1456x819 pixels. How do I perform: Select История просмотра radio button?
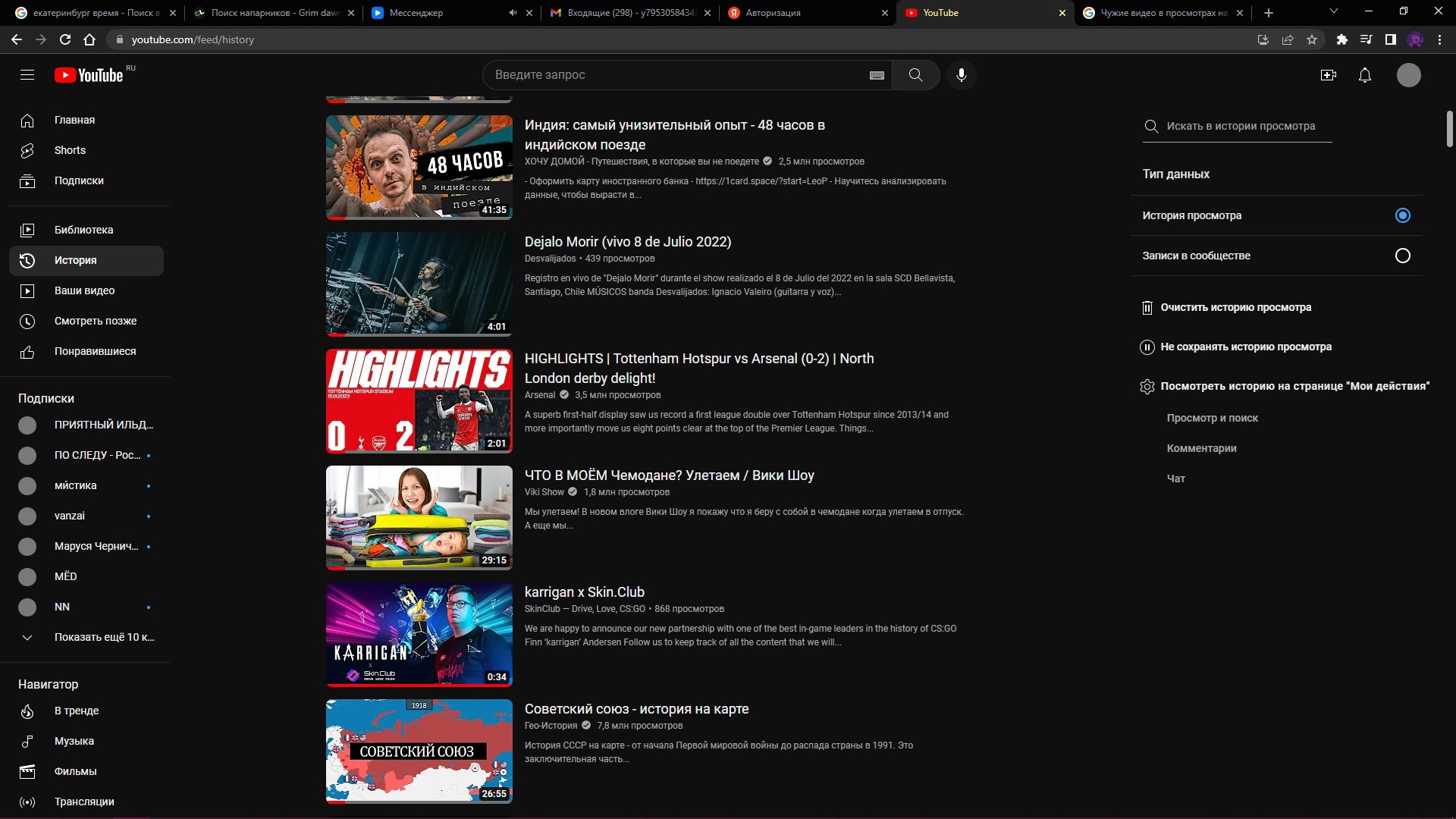1402,215
